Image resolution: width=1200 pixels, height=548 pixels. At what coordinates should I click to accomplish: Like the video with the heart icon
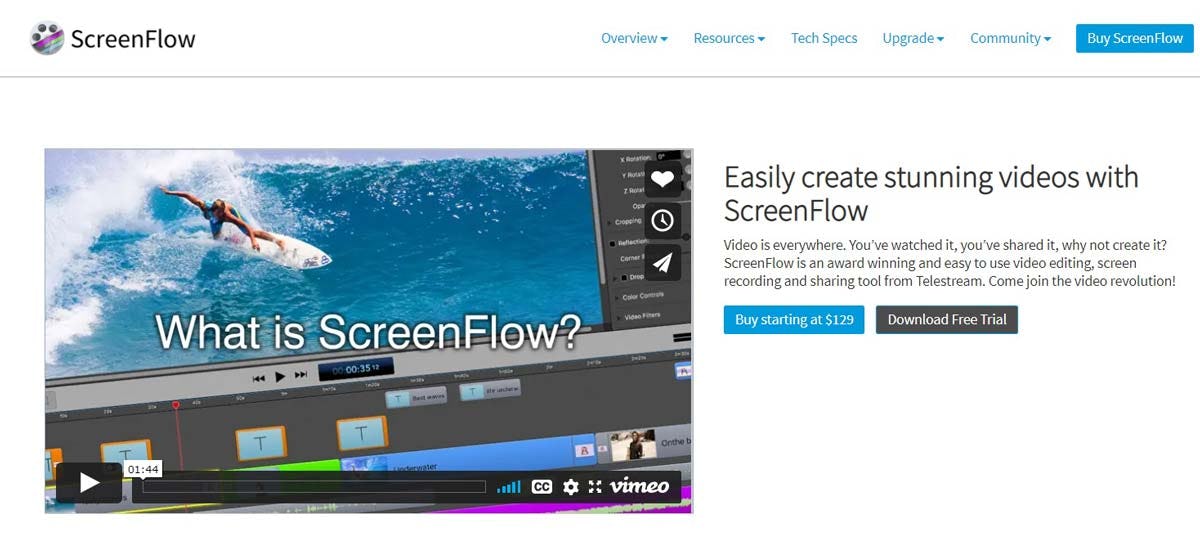coord(662,180)
